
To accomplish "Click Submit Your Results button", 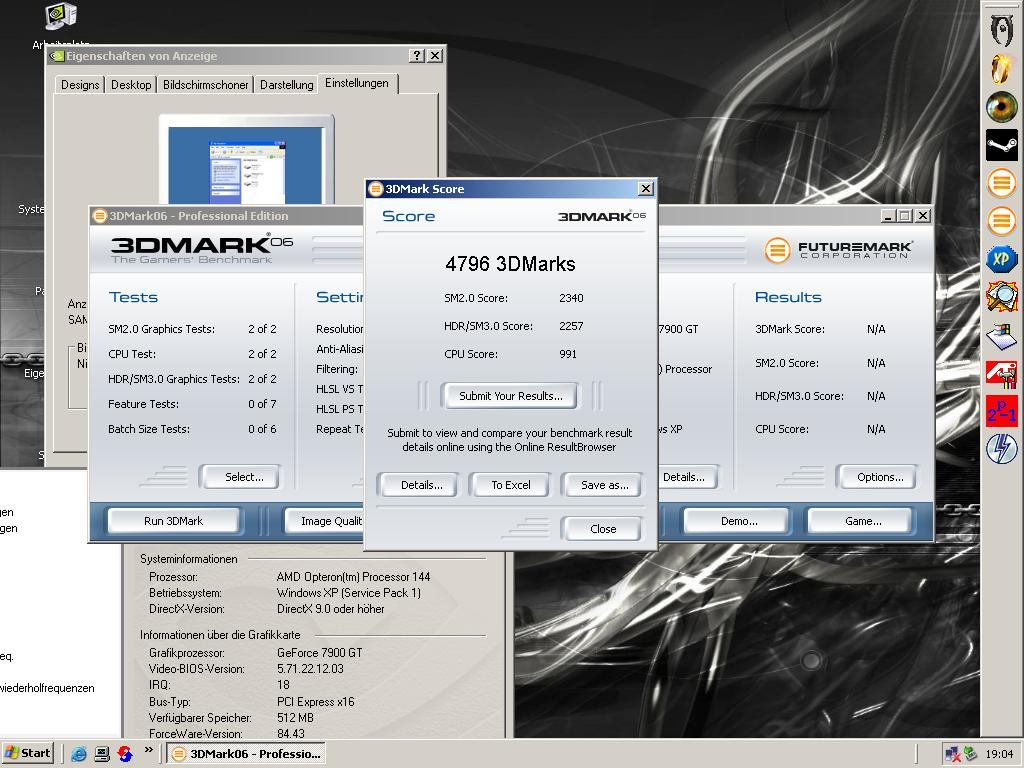I will tap(510, 396).
